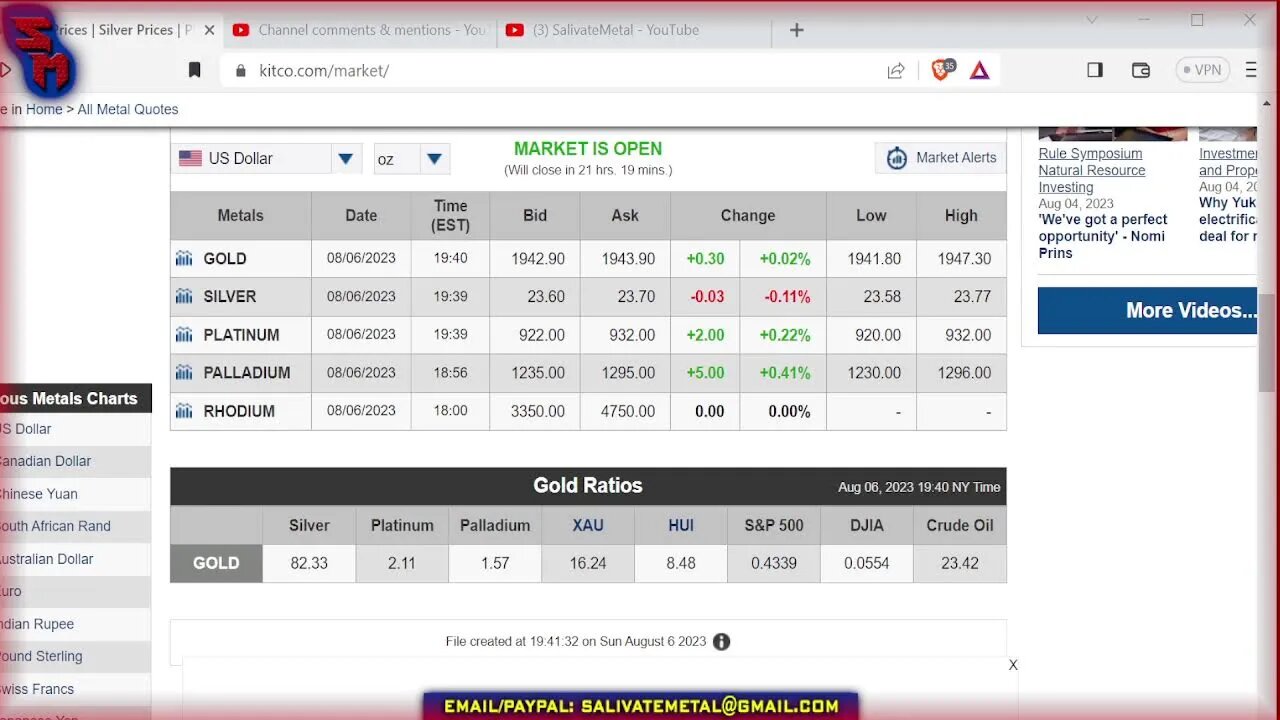Open a new browser tab

point(797,30)
